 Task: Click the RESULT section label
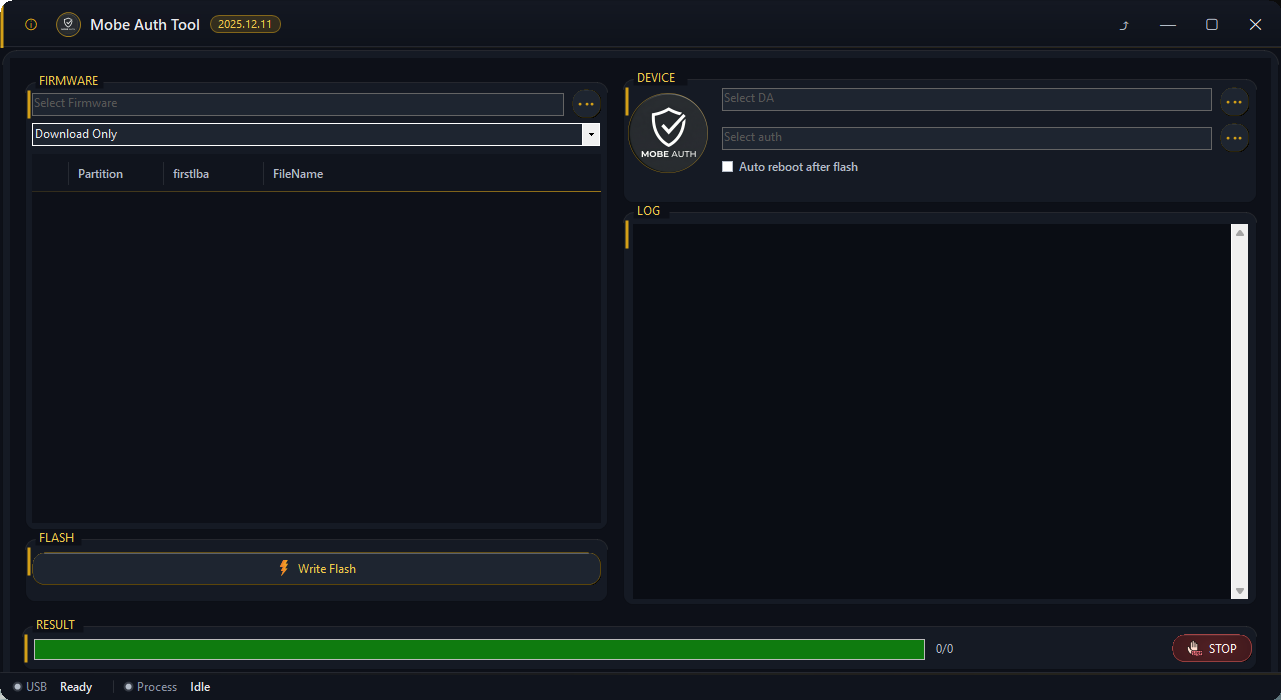pos(55,625)
